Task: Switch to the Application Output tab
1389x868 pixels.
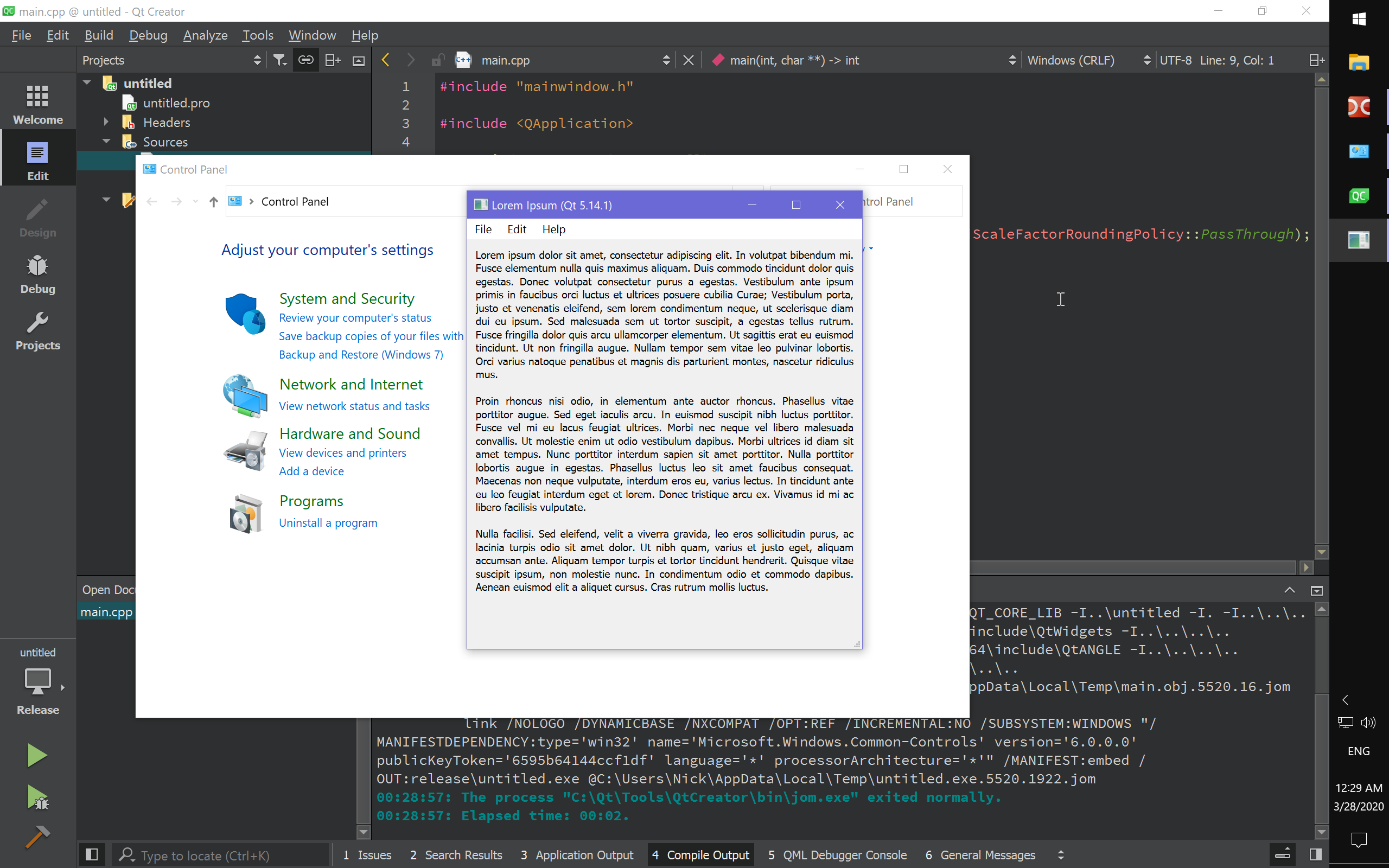Action: point(584,855)
